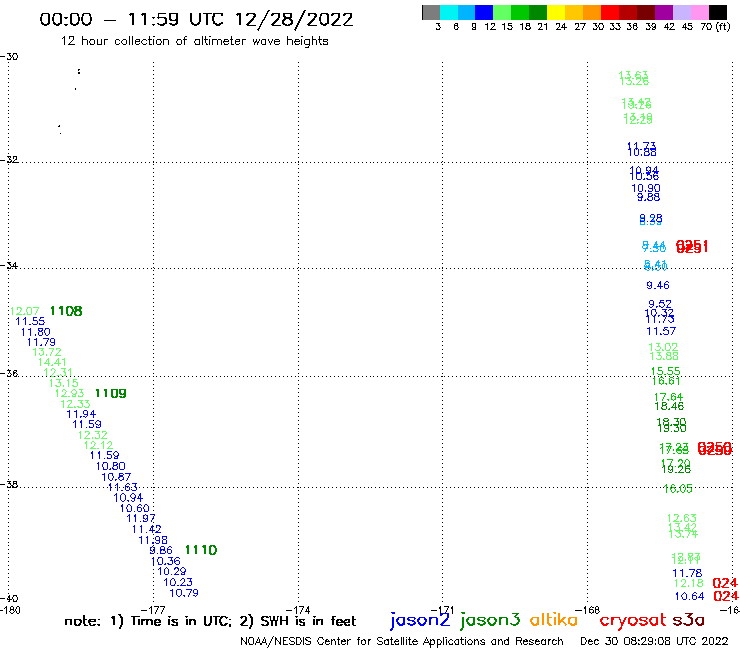The width and height of the screenshot is (740, 650).
Task: Click the 'jason3' satellite legend label
Action: (490, 620)
